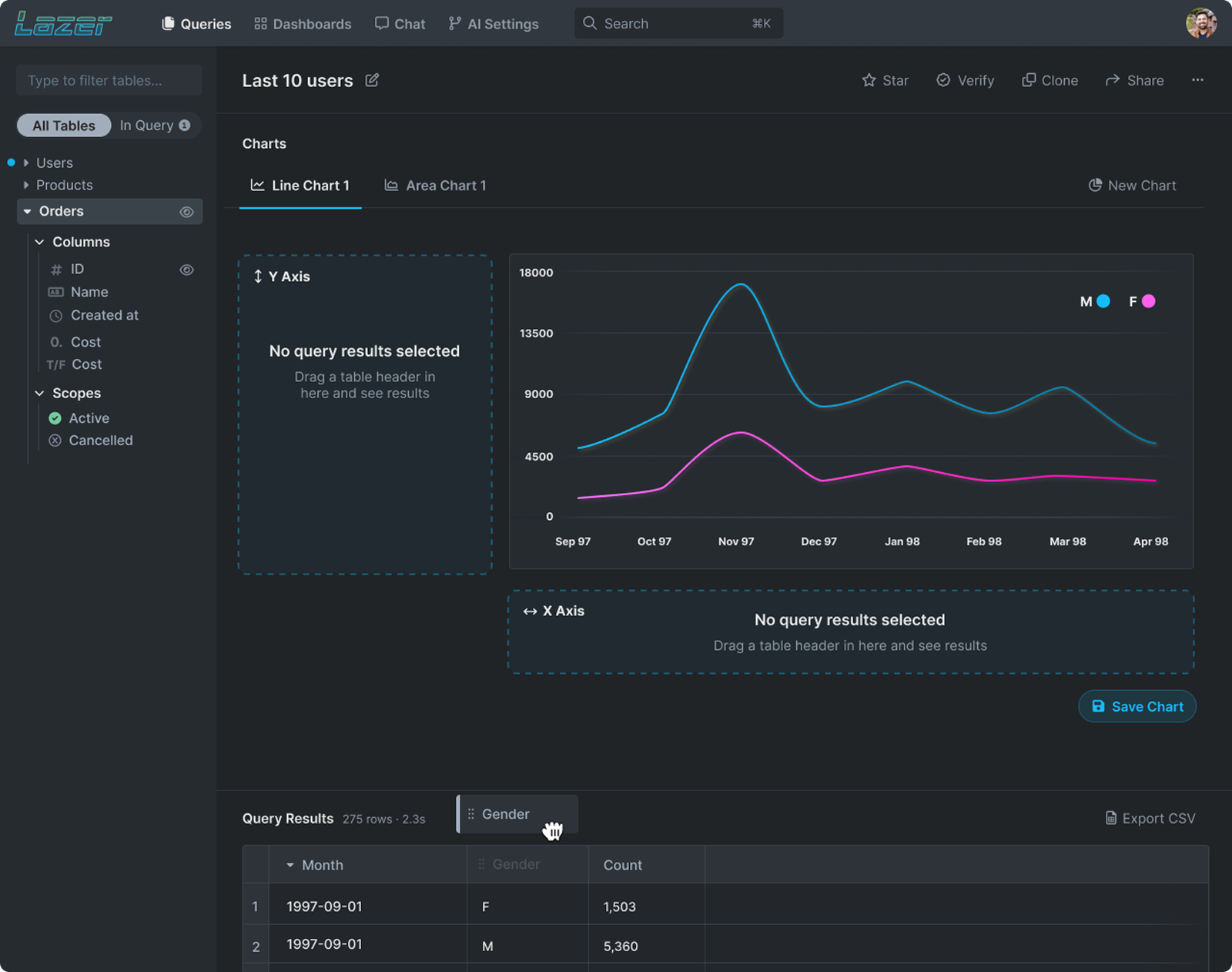Screen dimensions: 1232x972
Task: Open the Share option
Action: pos(1134,80)
